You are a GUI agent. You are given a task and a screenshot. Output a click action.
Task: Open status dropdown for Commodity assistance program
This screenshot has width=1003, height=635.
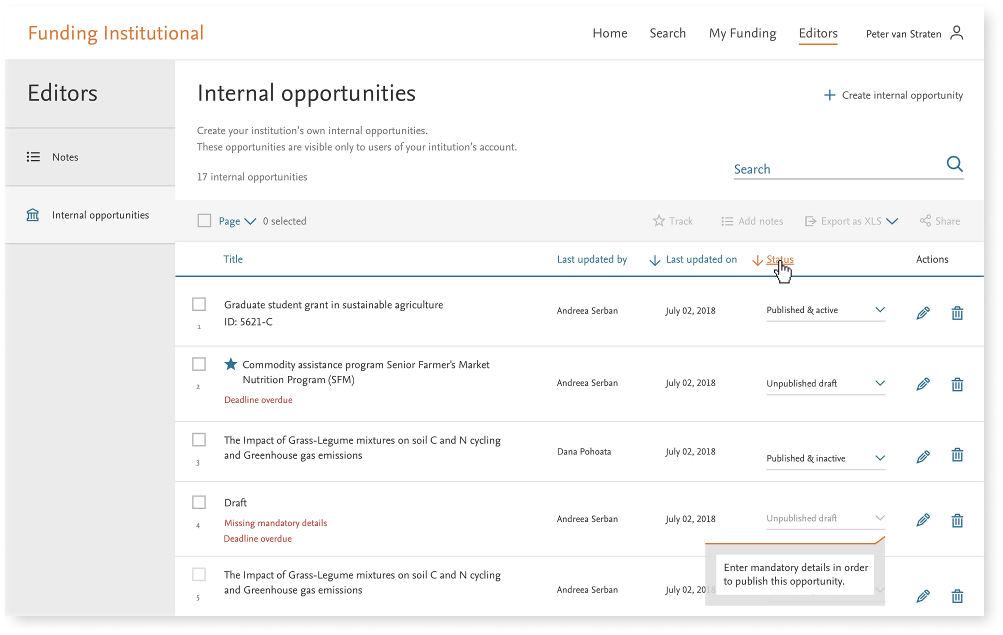coord(825,384)
